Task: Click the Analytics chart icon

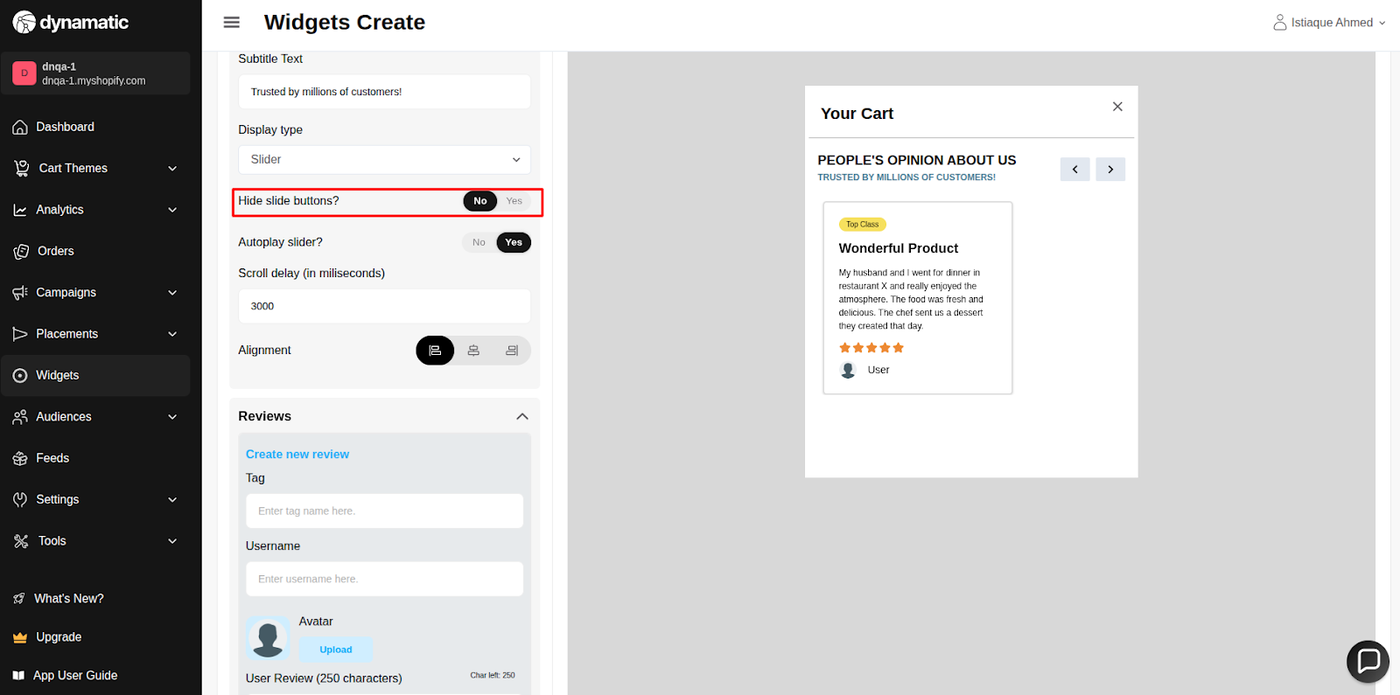Action: pos(20,210)
